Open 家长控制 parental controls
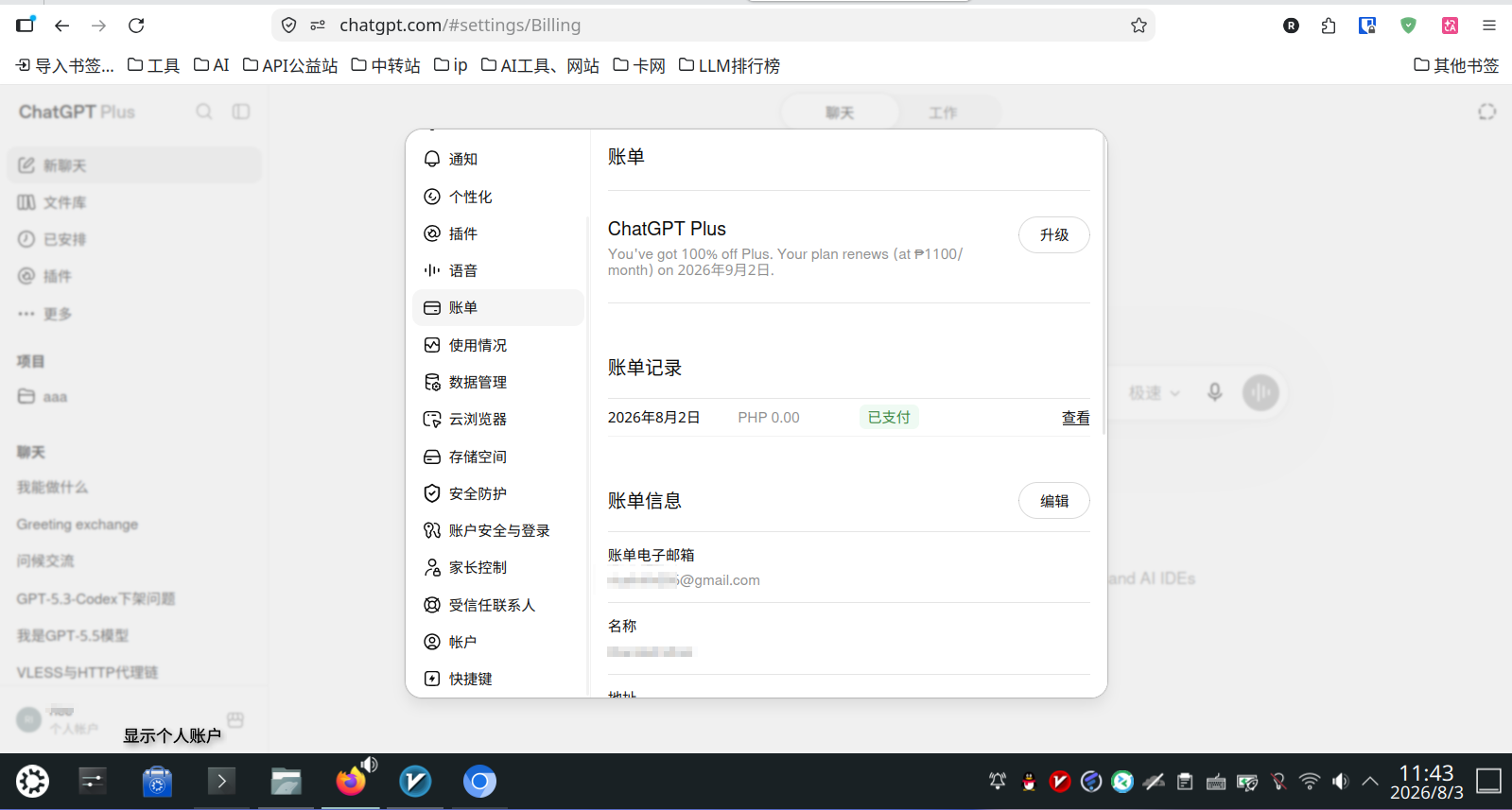The width and height of the screenshot is (1512, 810). (x=498, y=567)
